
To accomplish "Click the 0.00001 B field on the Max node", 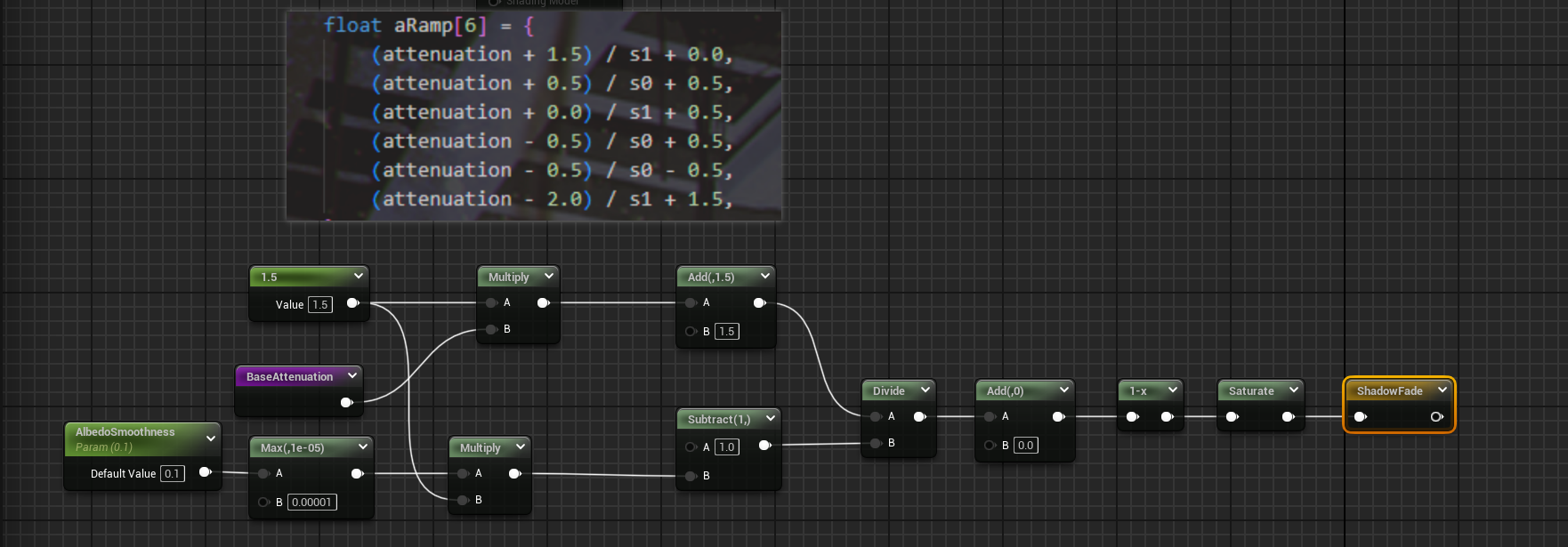I will (x=311, y=503).
